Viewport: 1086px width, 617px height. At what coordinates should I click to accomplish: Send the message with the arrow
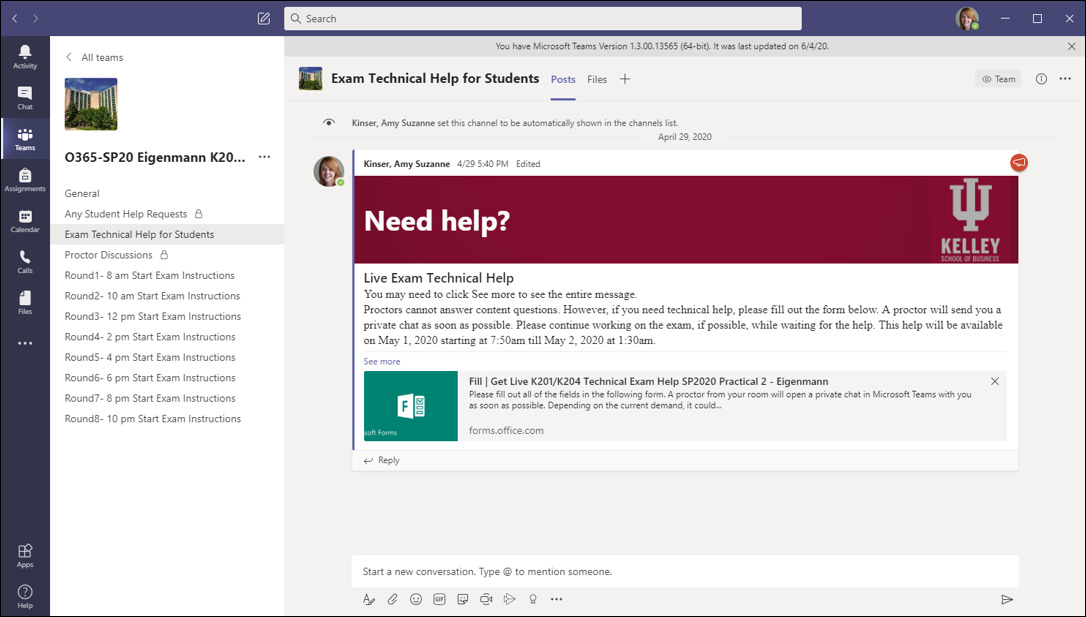[x=1007, y=599]
